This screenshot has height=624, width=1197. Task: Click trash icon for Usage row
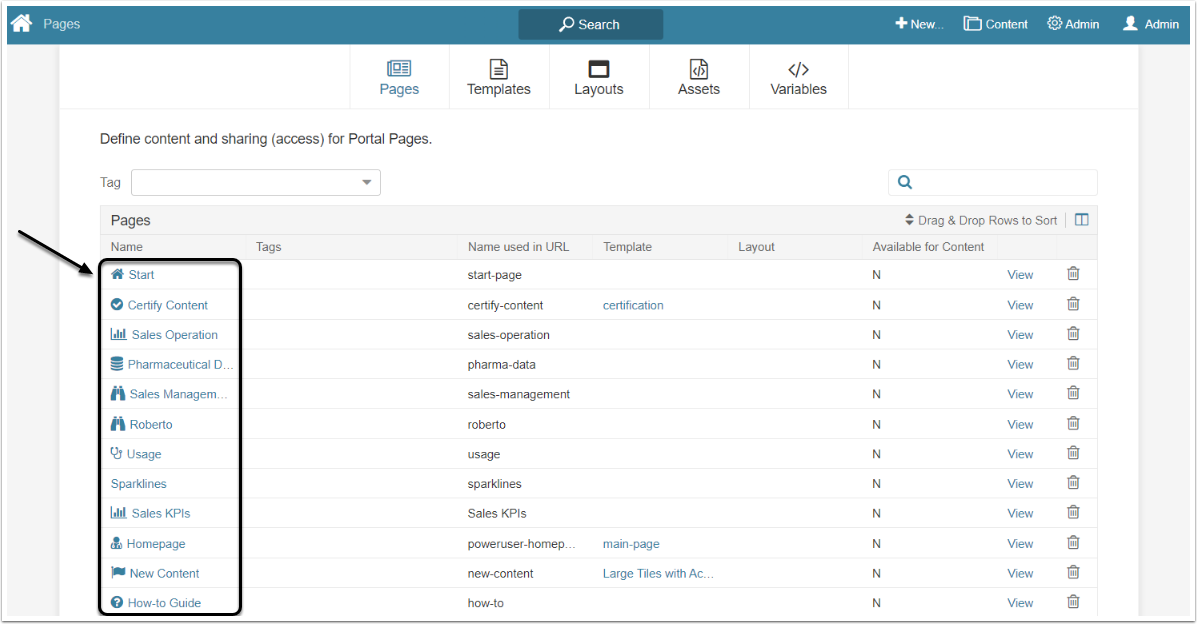point(1073,453)
